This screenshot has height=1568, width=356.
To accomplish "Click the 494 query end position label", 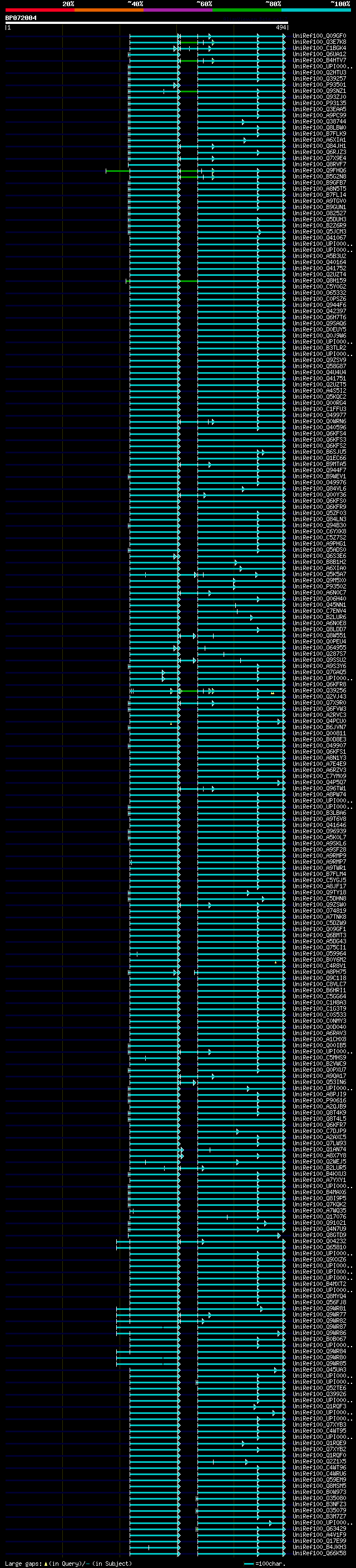I will 281,27.
